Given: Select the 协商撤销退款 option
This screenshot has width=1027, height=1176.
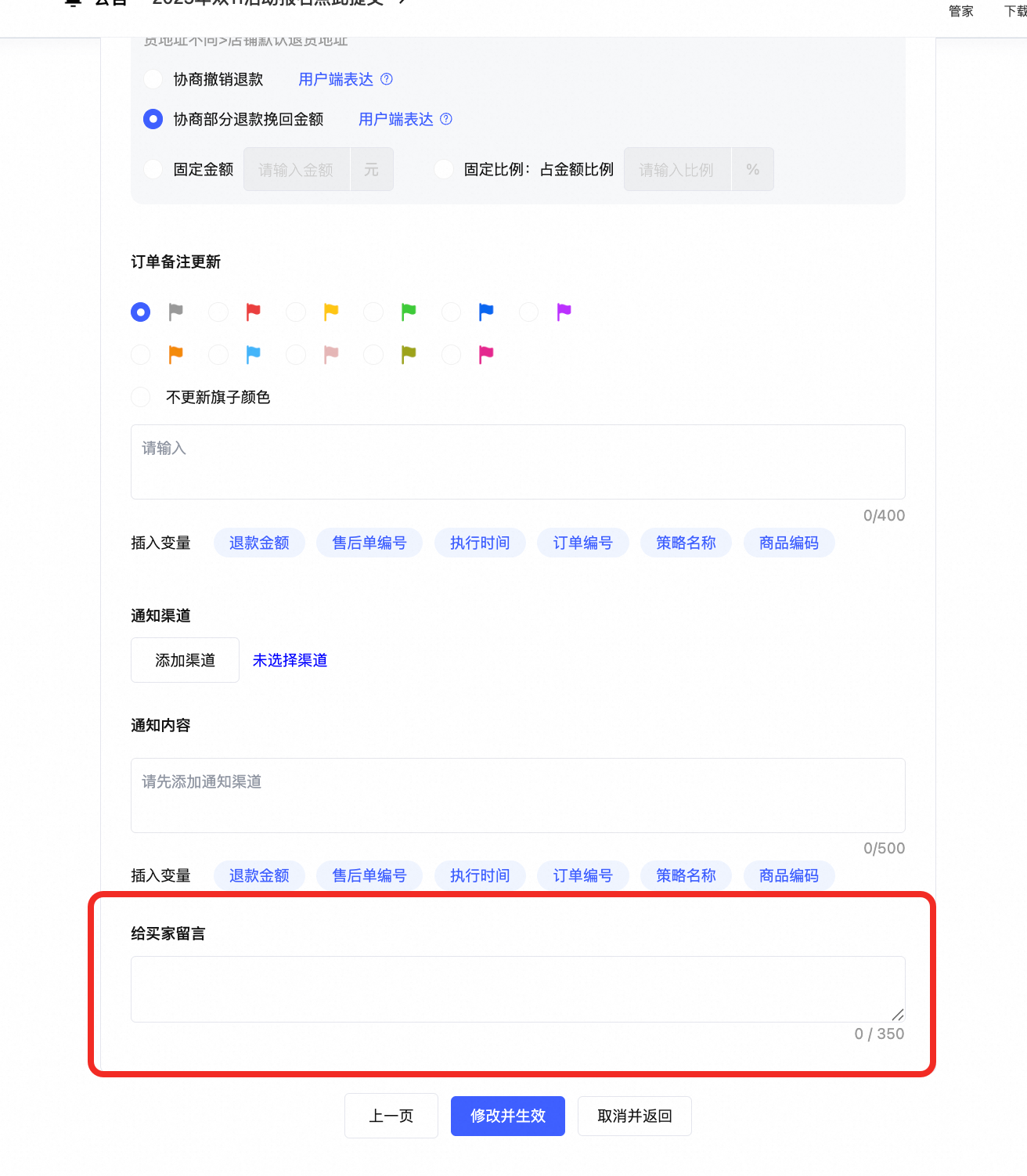Looking at the screenshot, I should pyautogui.click(x=153, y=79).
